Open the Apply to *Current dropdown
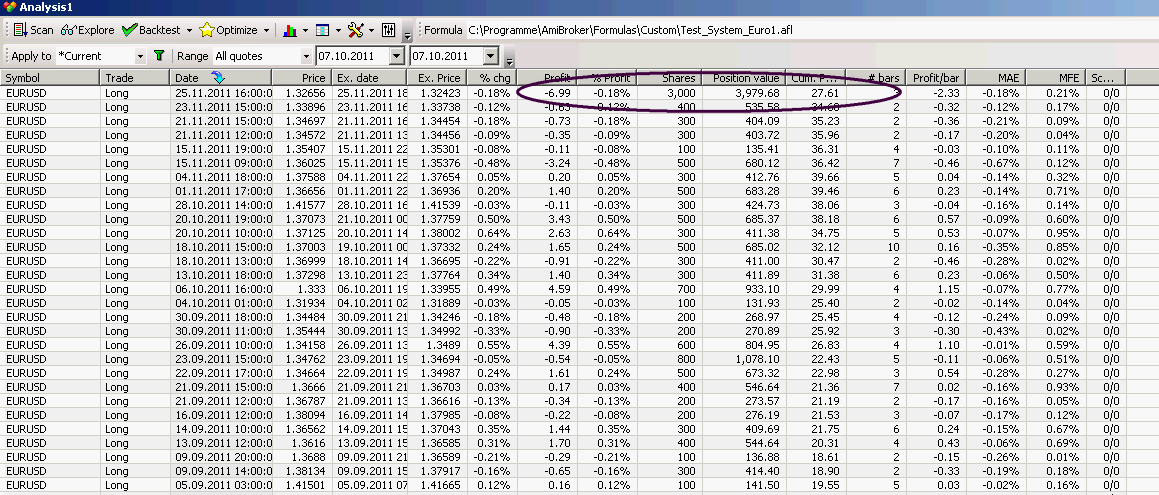Viewport: 1159px width, 495px height. (x=139, y=56)
